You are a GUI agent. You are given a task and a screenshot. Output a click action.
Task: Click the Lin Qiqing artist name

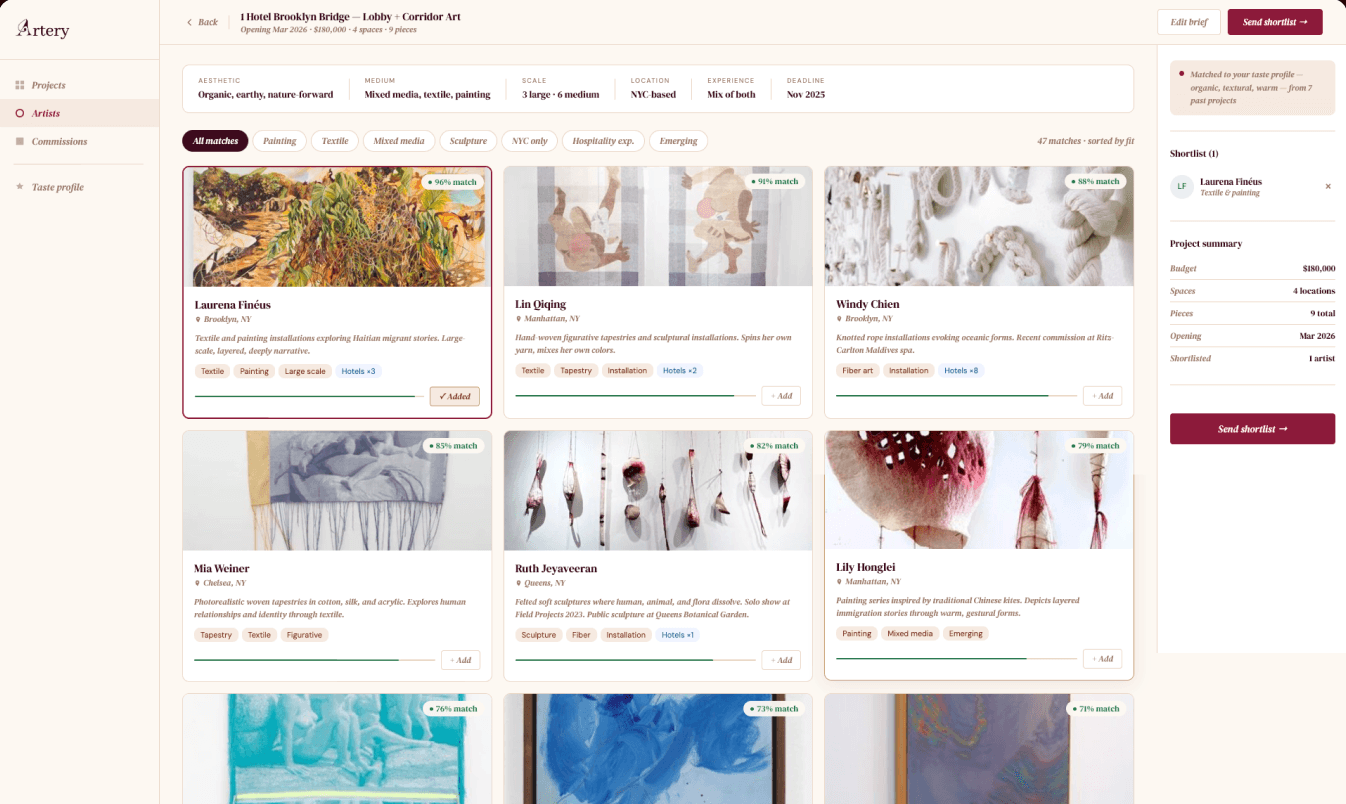540,304
